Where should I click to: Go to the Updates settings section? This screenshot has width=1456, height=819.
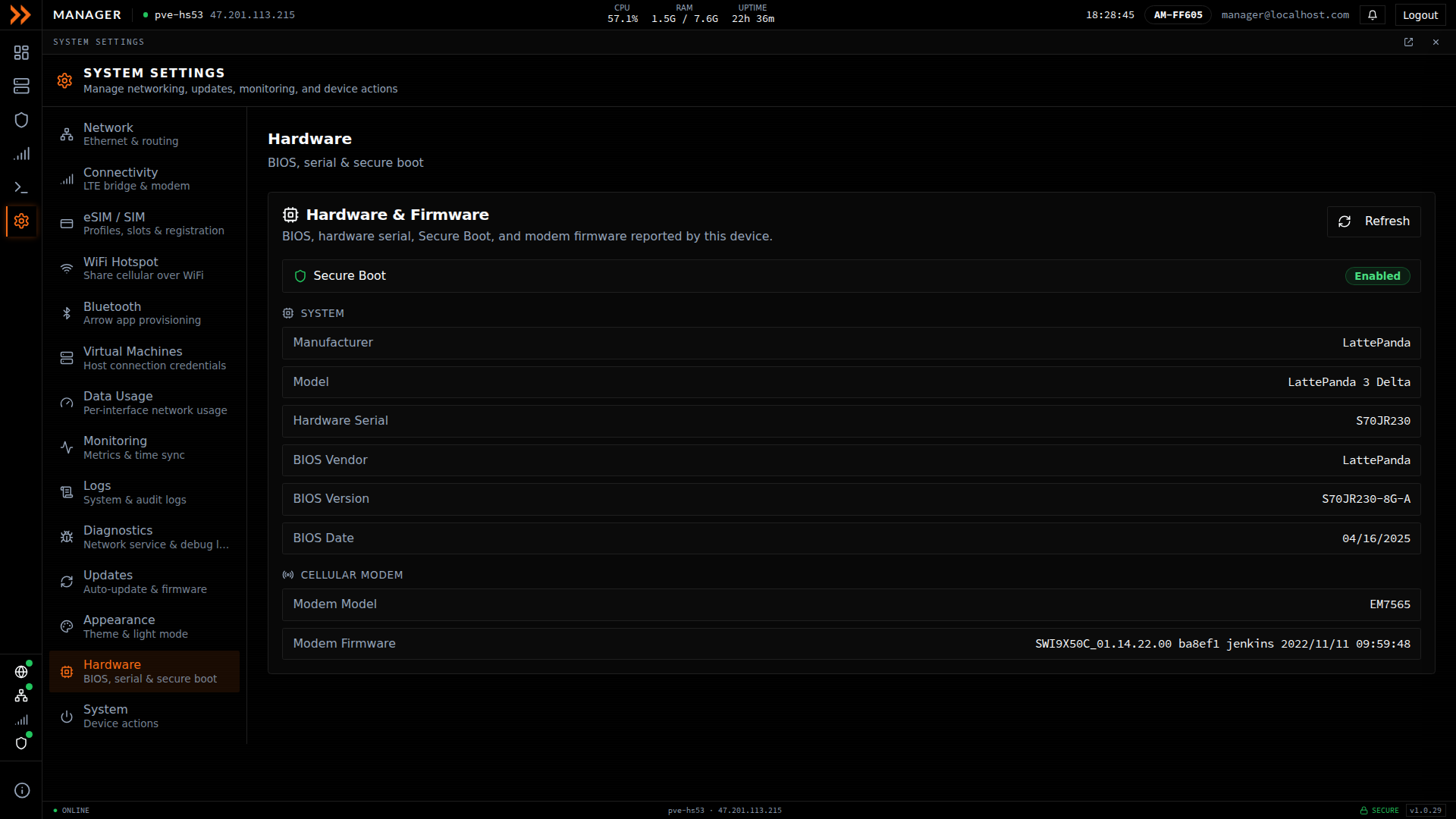(144, 582)
